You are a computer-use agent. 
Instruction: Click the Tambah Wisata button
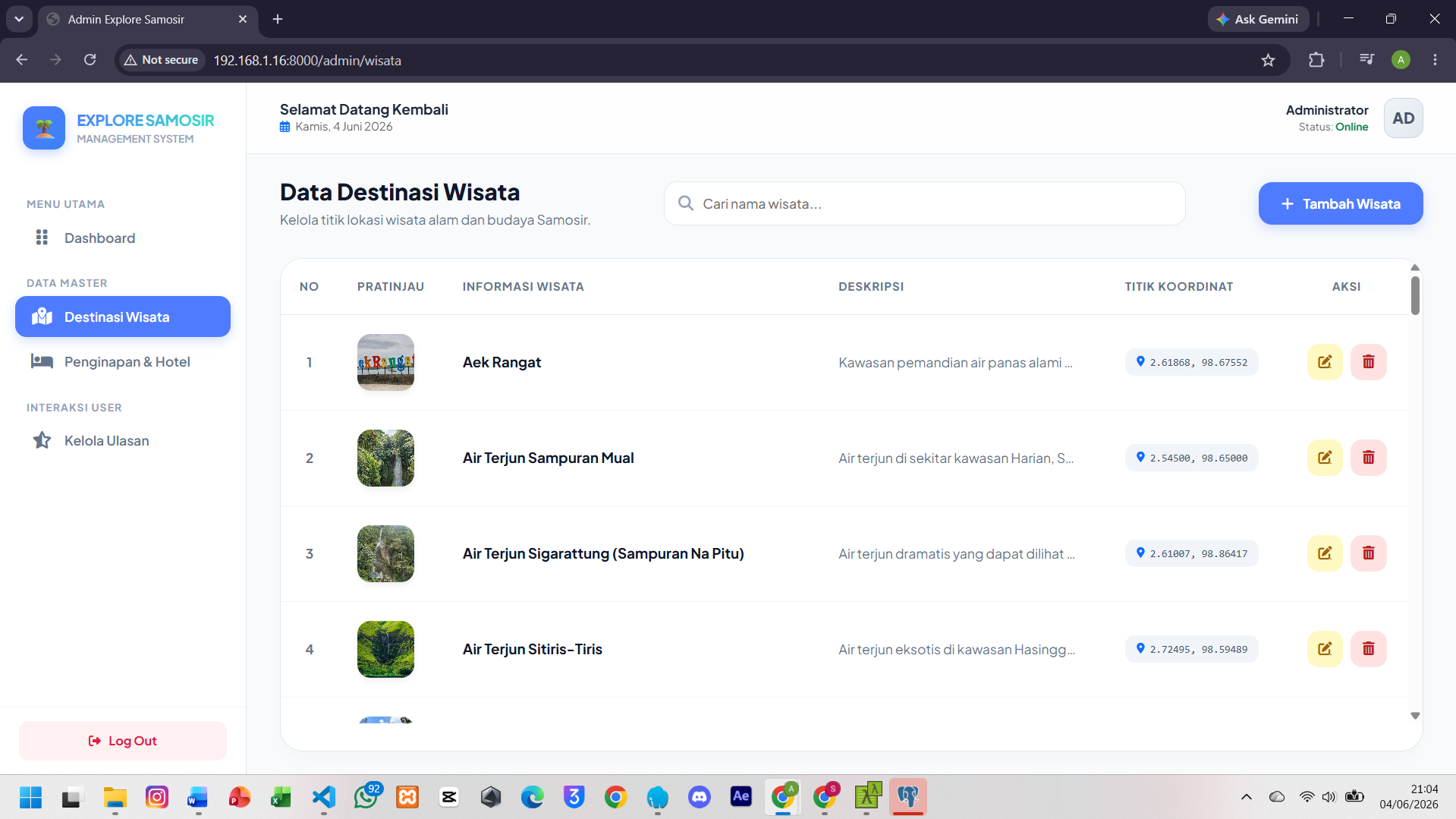coord(1340,203)
